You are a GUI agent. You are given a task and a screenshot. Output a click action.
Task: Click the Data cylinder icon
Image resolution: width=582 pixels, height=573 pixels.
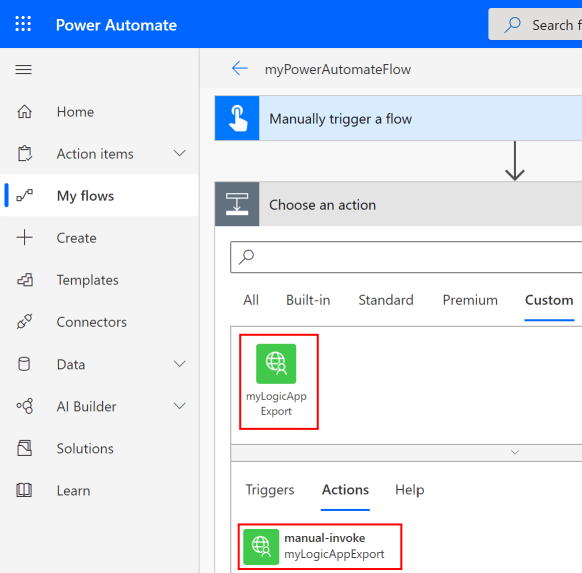pos(24,364)
